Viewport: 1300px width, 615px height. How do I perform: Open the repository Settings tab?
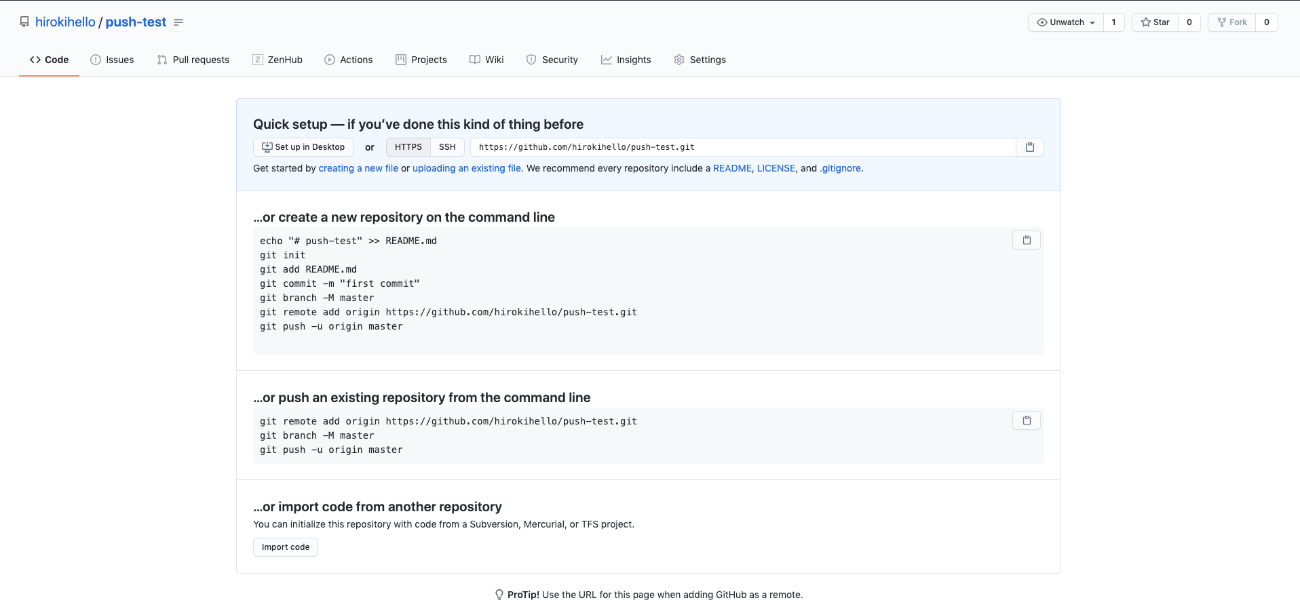click(x=699, y=60)
